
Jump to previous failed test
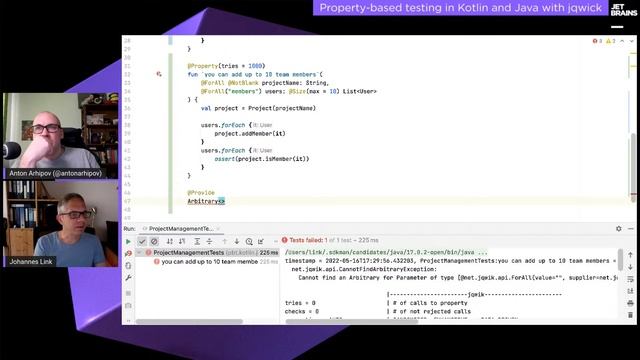(x=224, y=241)
